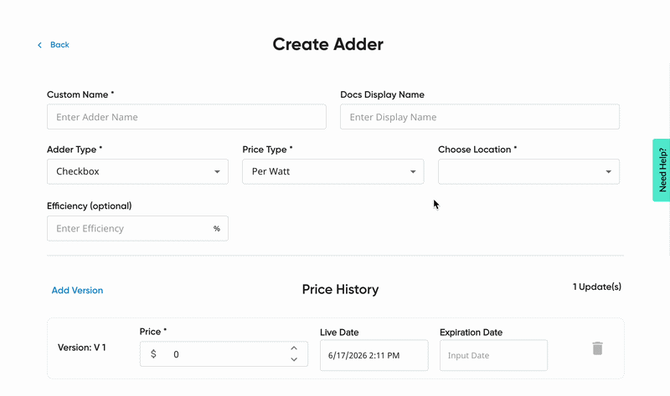Click the Version: V 1 label
The width and height of the screenshot is (670, 396).
tap(82, 348)
